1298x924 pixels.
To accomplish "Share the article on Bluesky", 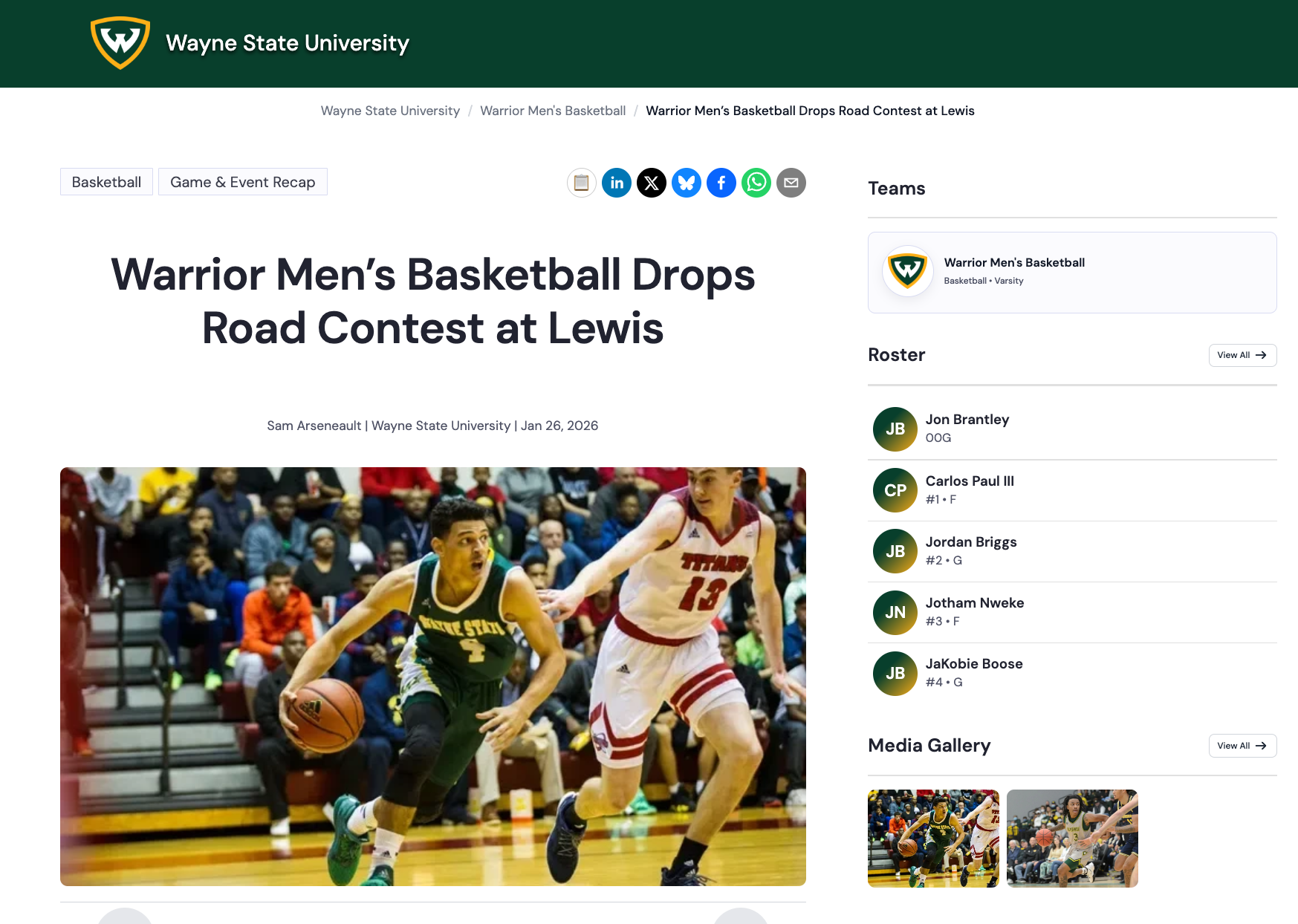I will tap(687, 183).
